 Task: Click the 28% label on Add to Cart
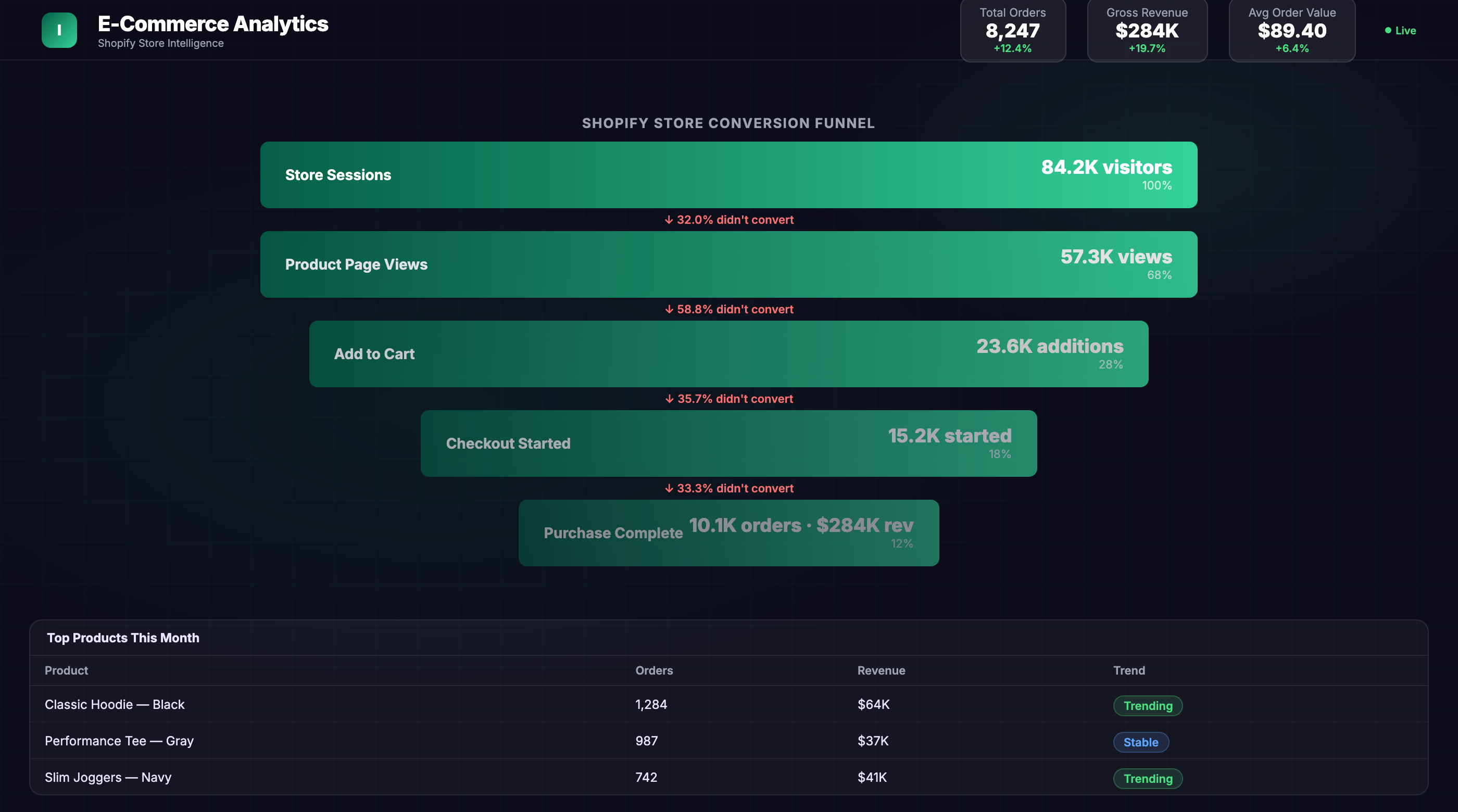[1111, 364]
